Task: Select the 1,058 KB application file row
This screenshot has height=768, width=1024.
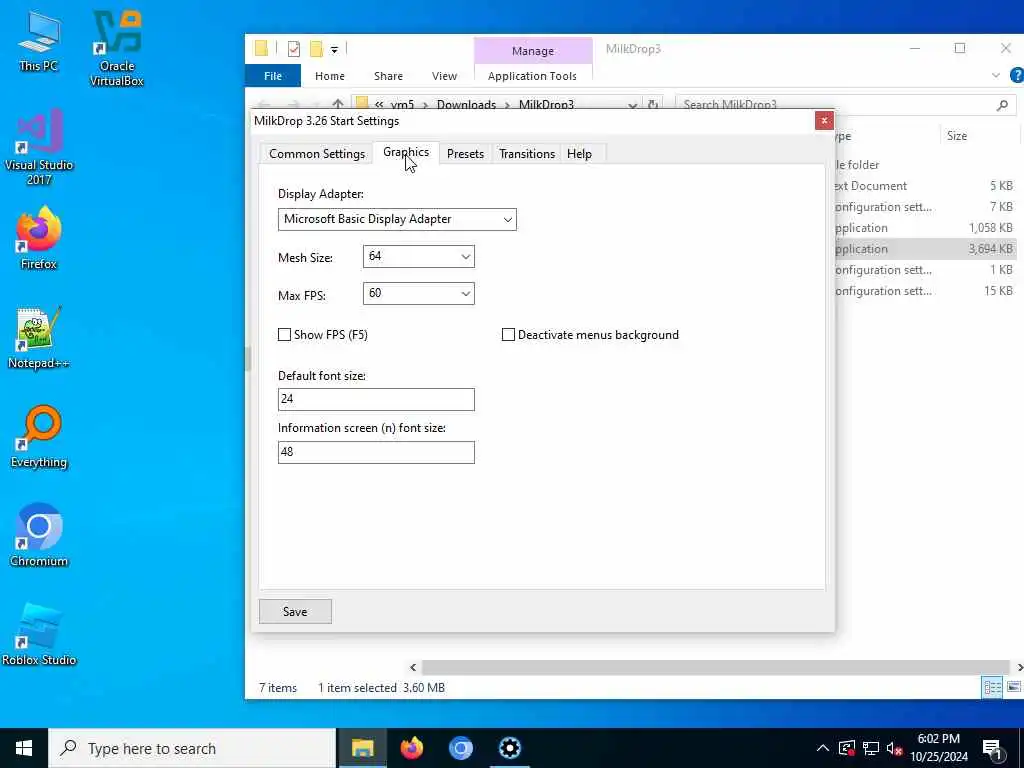Action: (x=926, y=228)
